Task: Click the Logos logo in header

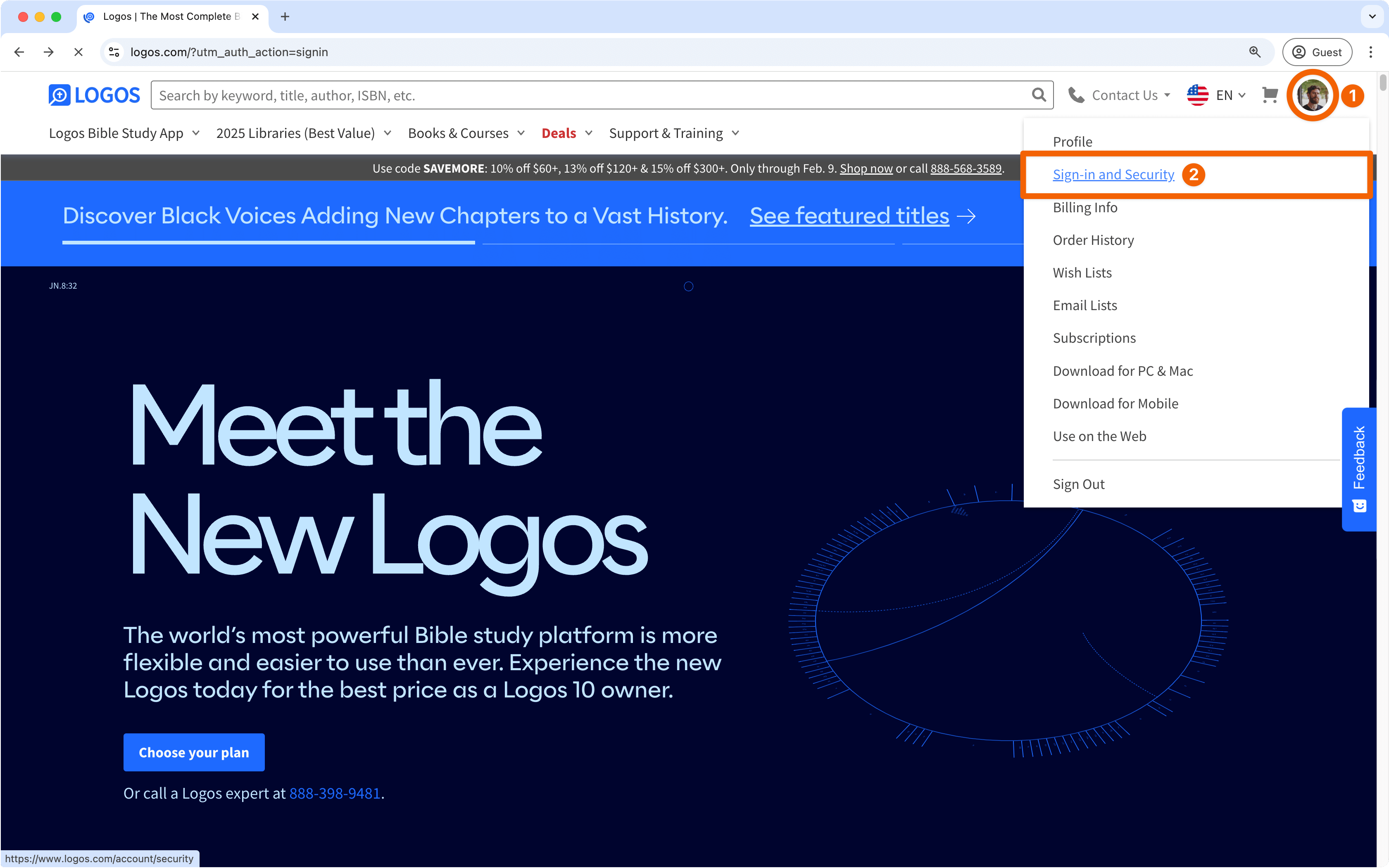Action: click(94, 95)
